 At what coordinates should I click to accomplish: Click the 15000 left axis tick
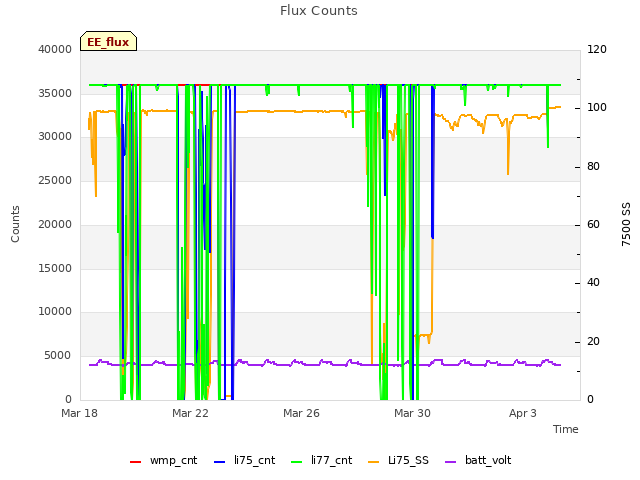pos(55,268)
